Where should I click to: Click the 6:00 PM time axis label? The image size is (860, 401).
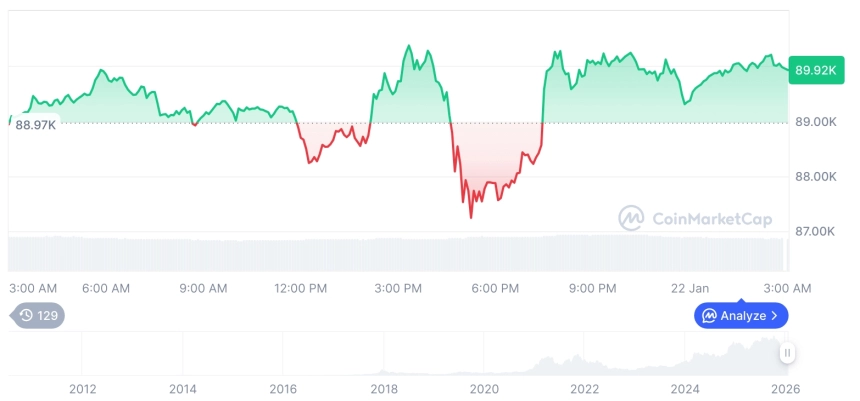click(495, 288)
